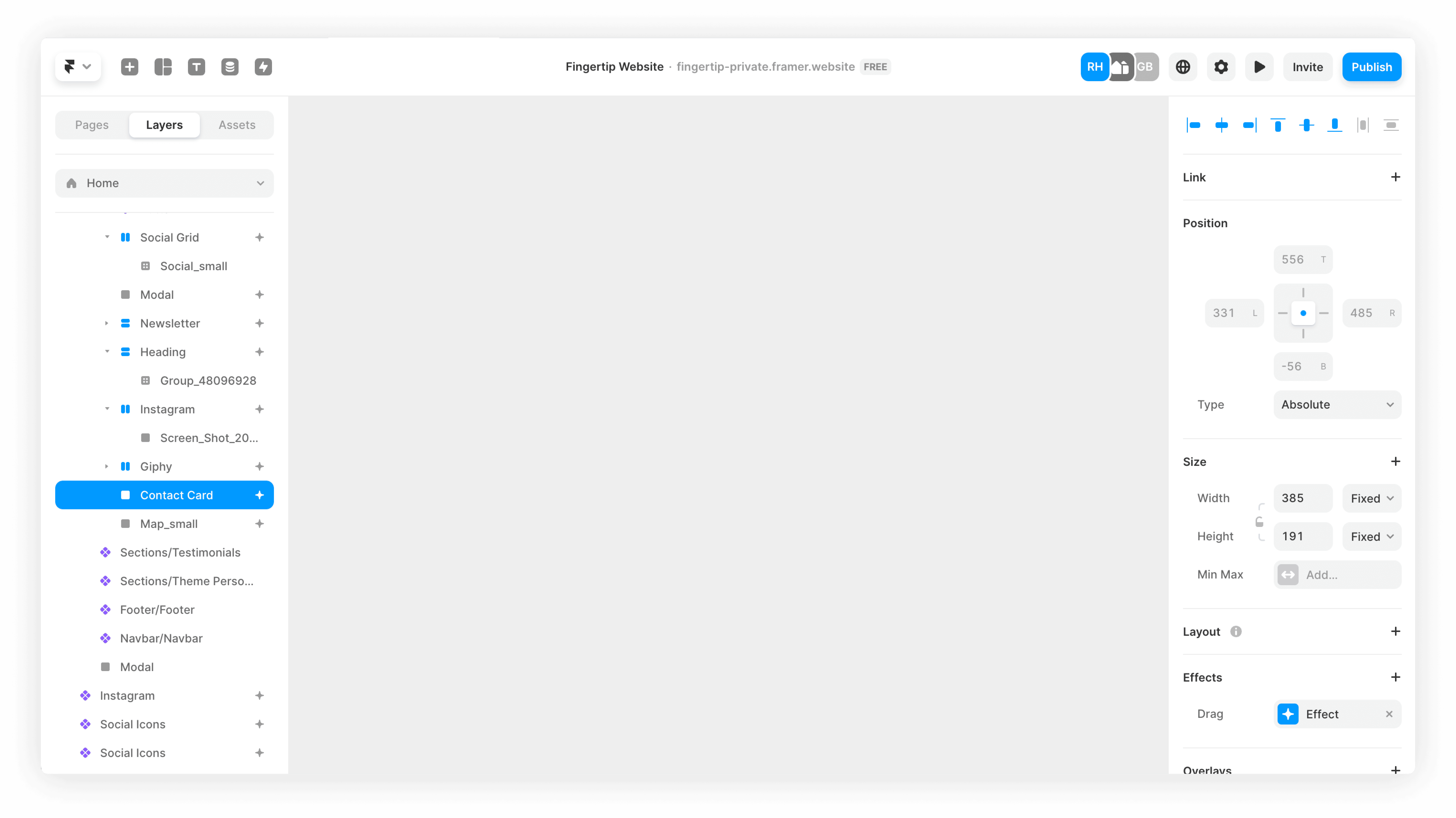
Task: Click the plus icon on Social Grid row
Action: click(x=260, y=237)
